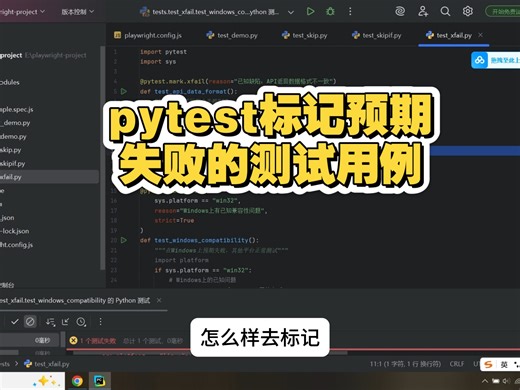The image size is (520, 390).
Task: Toggle show ignored tests filter
Action: [x=30, y=322]
